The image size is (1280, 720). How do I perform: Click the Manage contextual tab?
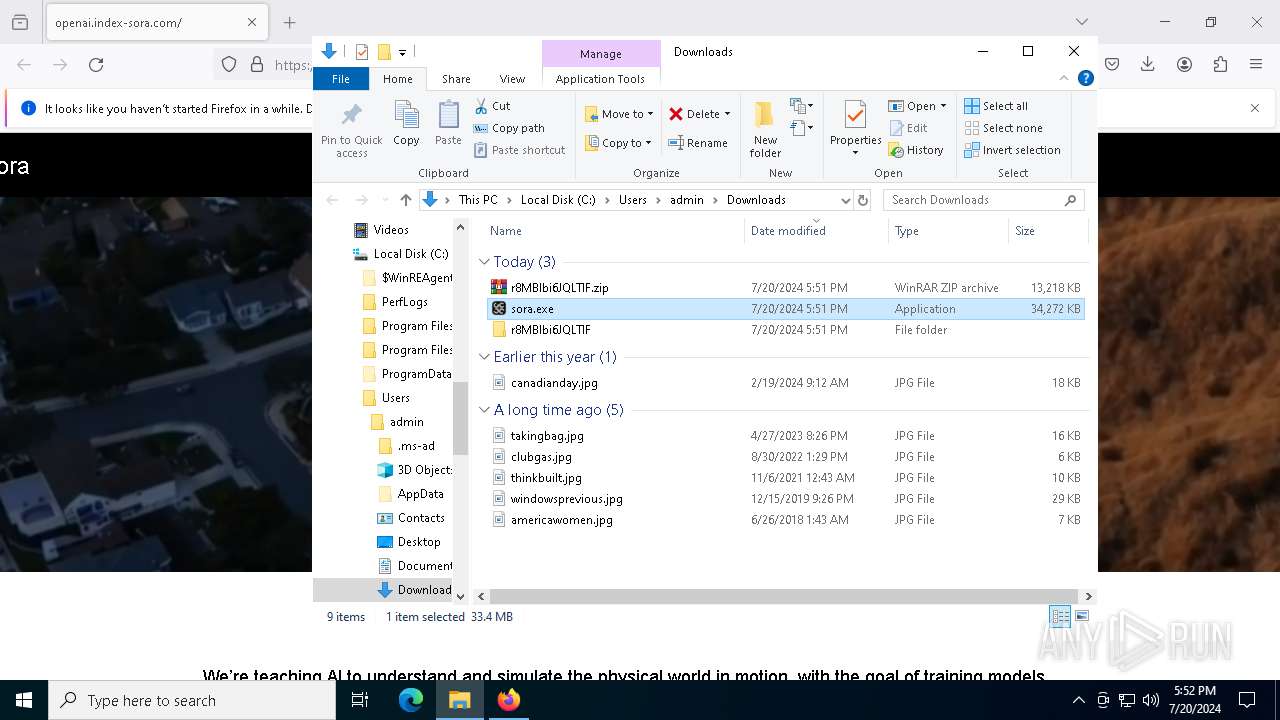coord(600,54)
